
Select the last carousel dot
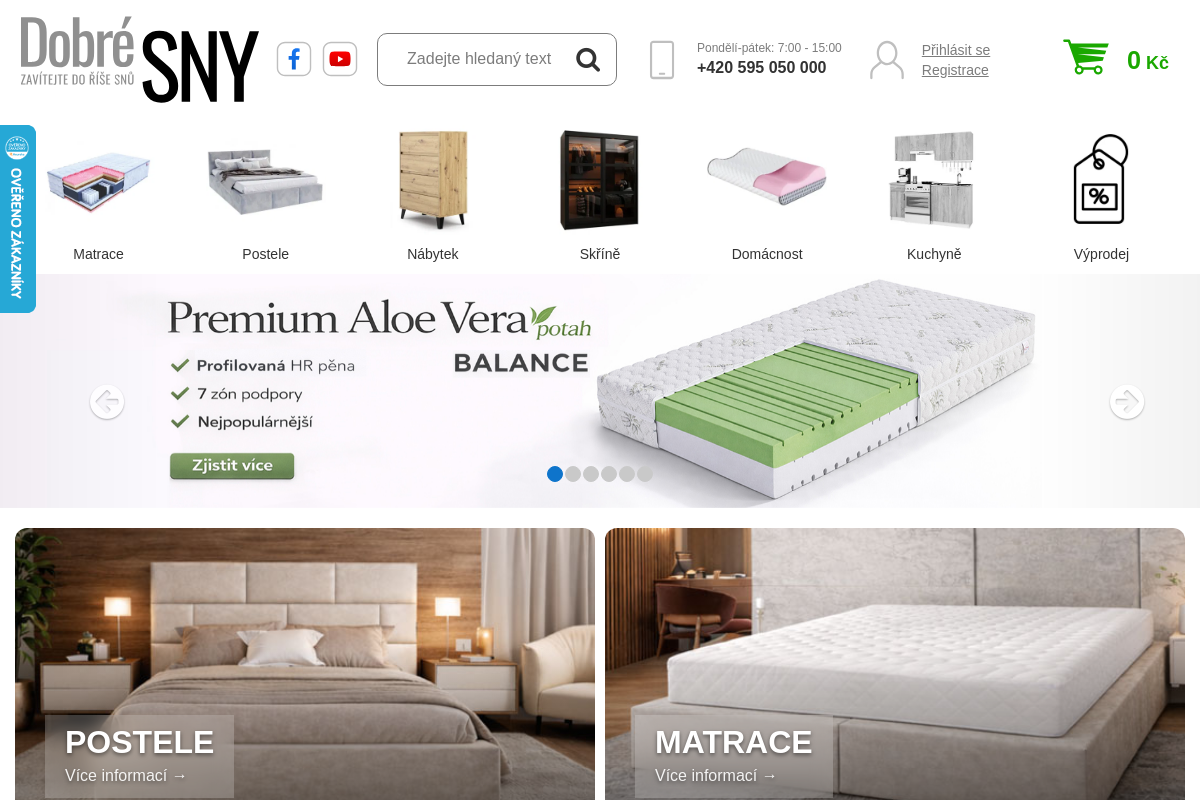point(645,474)
